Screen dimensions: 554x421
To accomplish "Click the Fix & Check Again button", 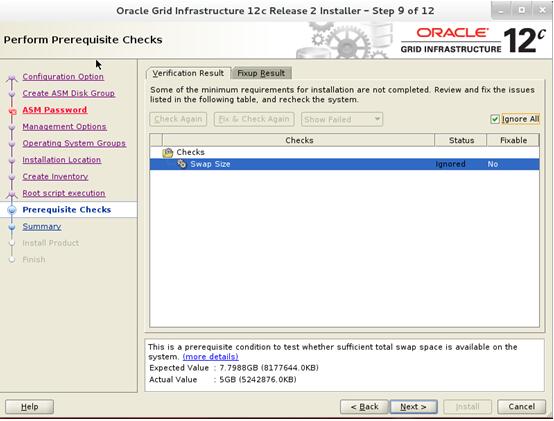I will [254, 119].
